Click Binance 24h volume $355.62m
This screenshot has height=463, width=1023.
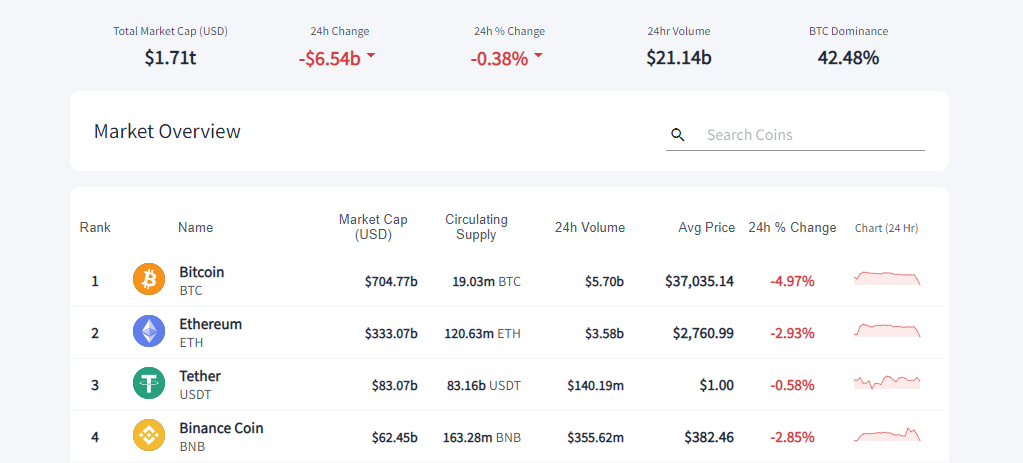coord(596,438)
